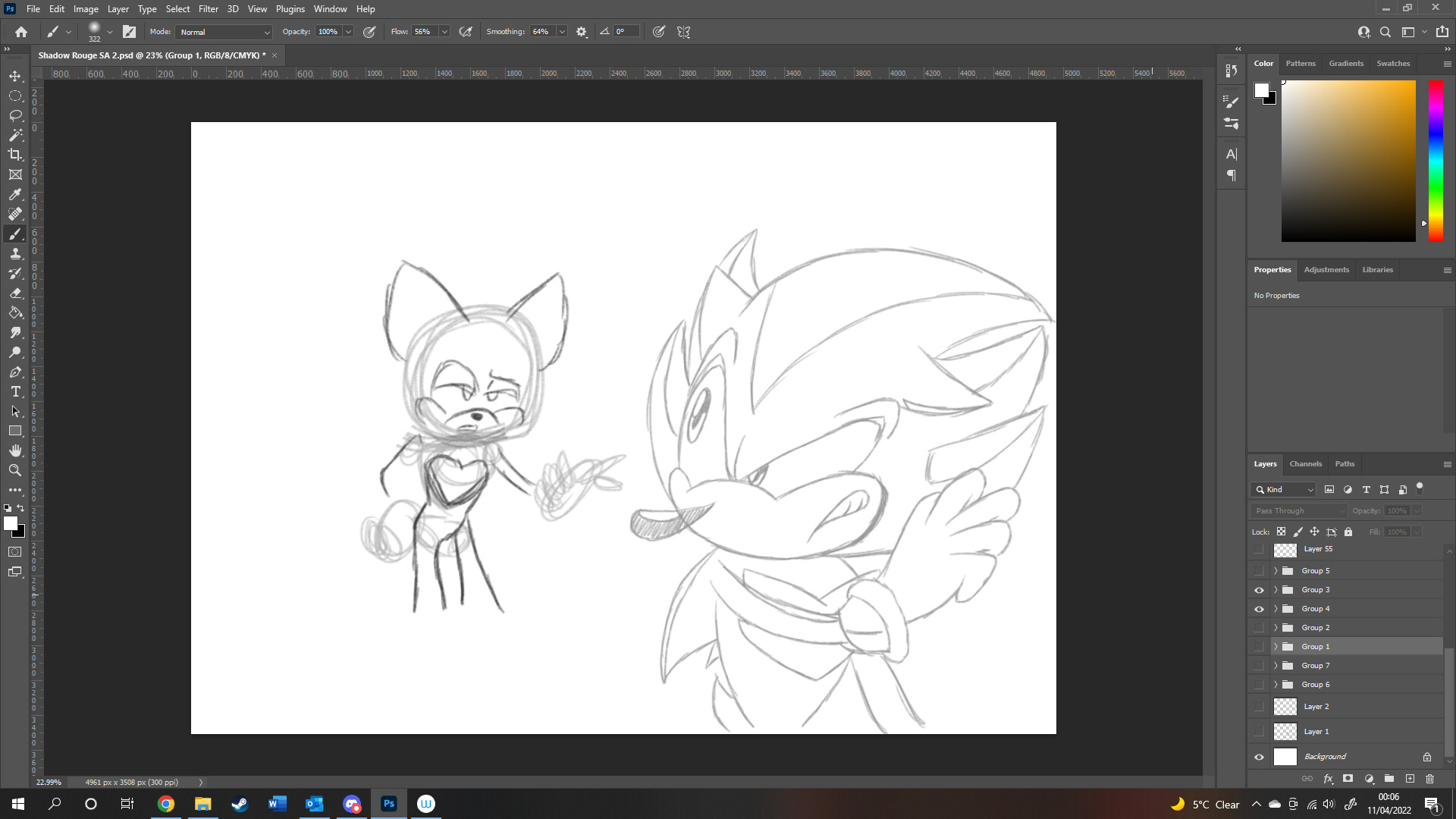Hide the Background layer
This screenshot has height=819, width=1456.
tap(1259, 756)
